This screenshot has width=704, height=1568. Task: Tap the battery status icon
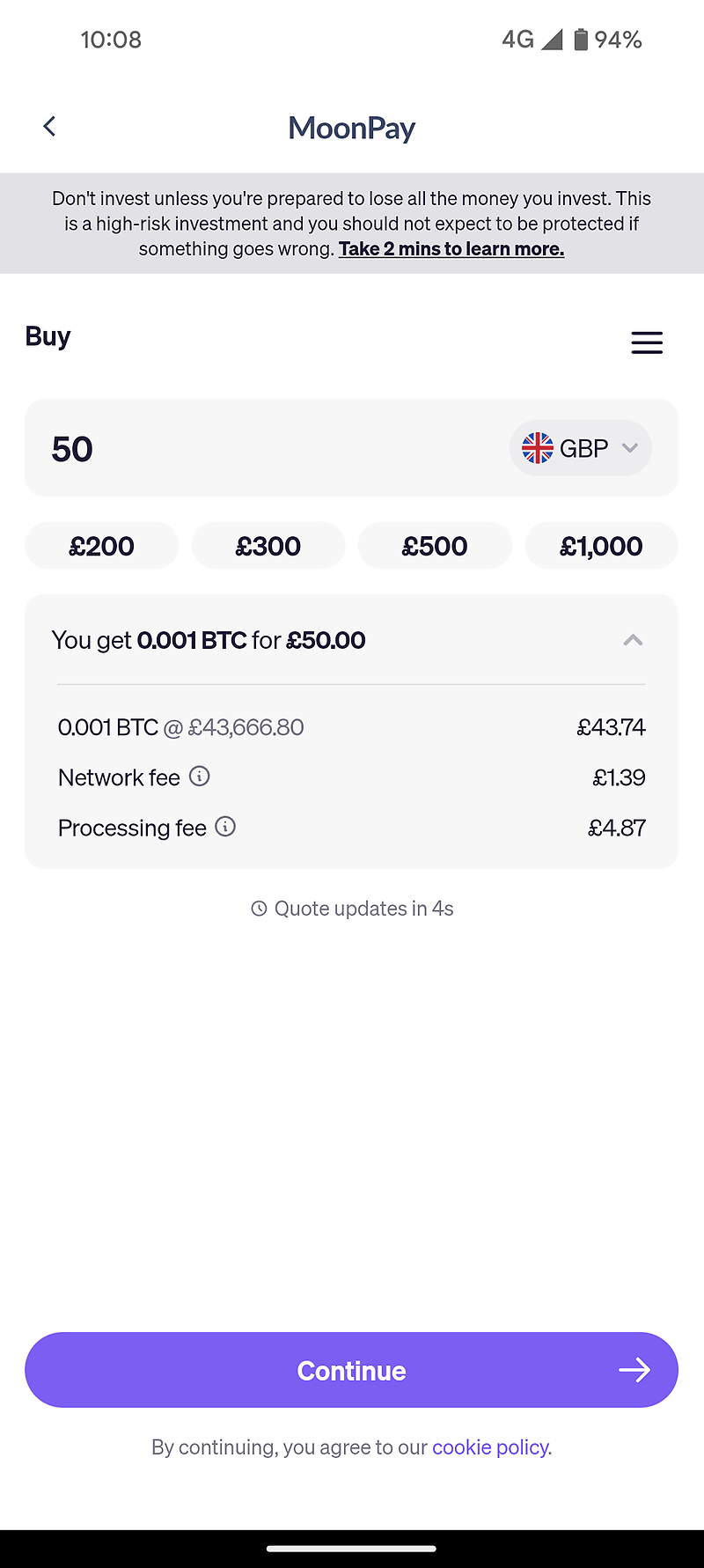[581, 40]
